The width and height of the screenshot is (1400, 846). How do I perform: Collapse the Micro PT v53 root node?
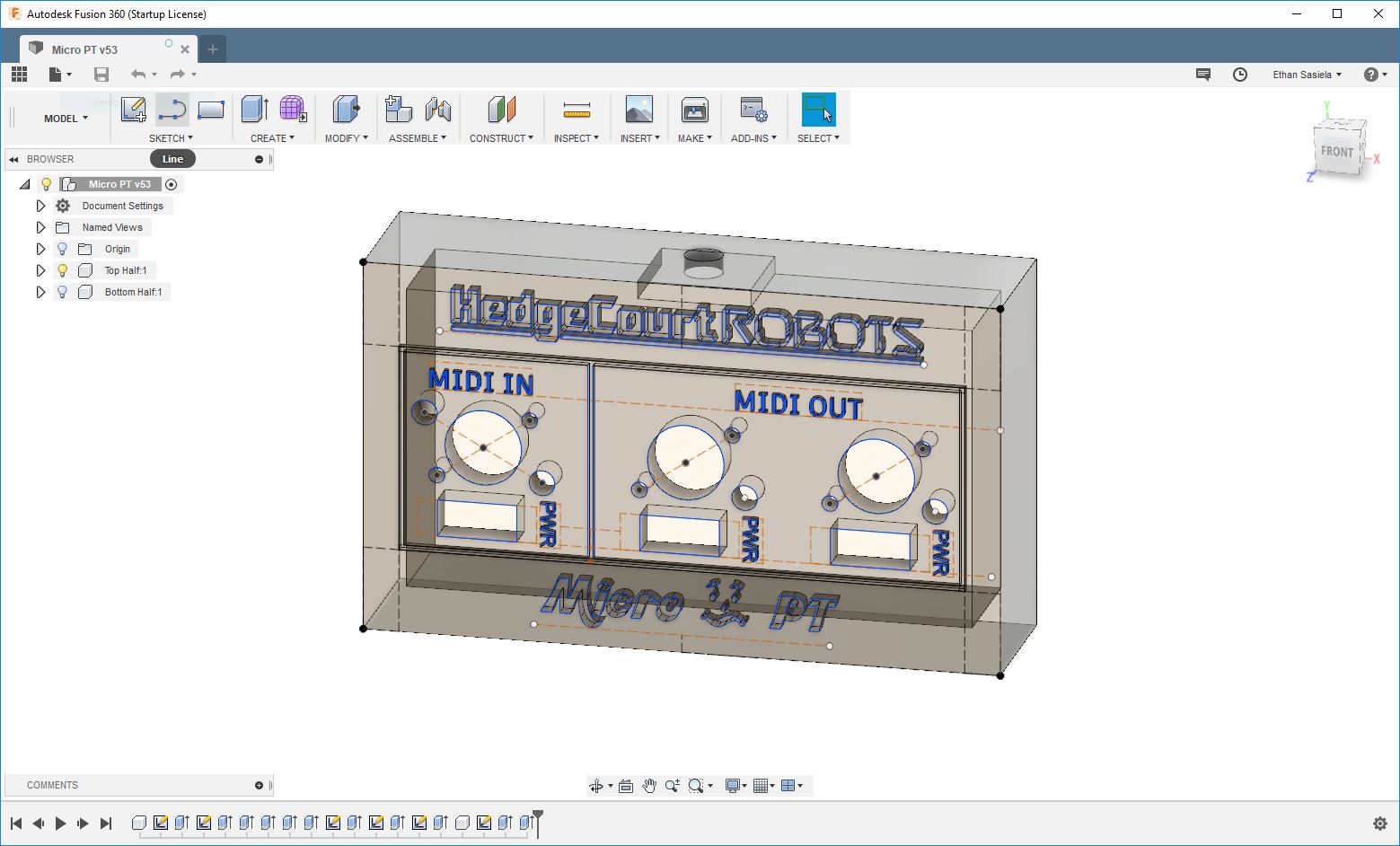(24, 184)
